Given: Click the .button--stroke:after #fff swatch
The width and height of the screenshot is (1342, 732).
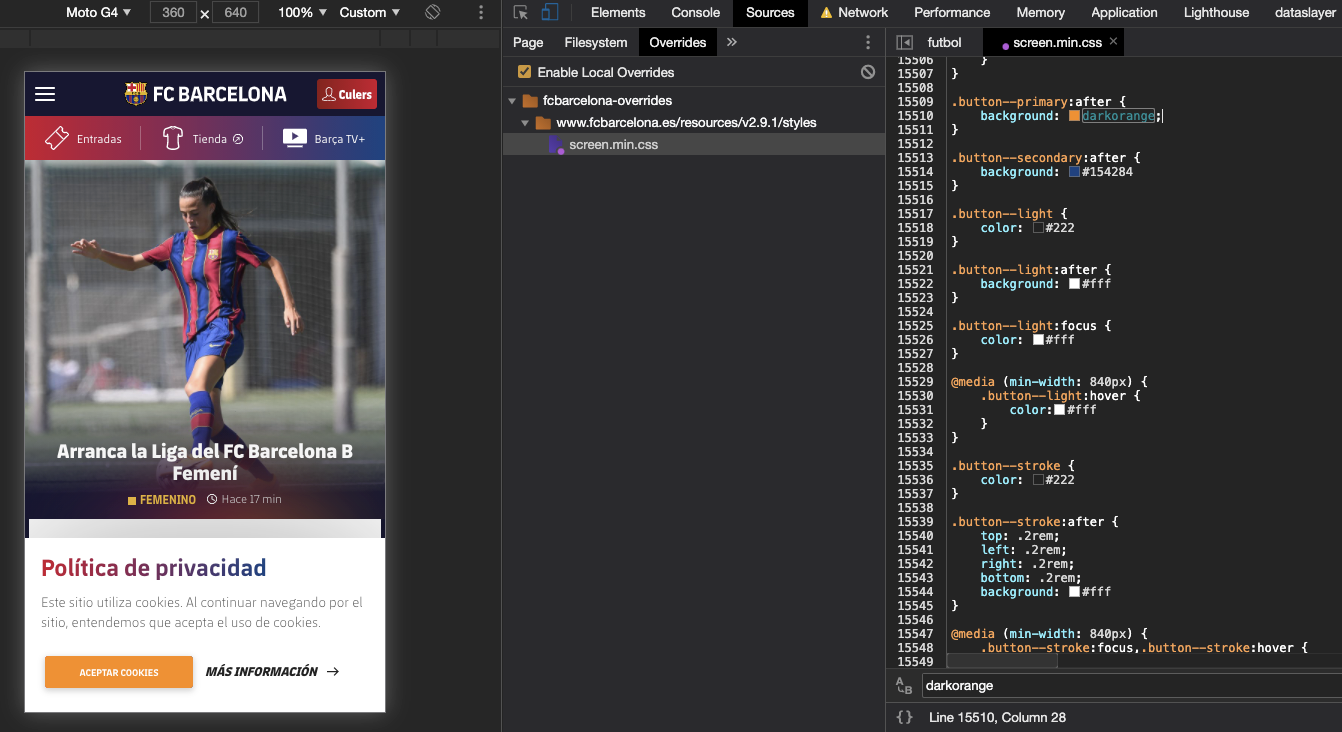Looking at the screenshot, I should coord(1074,592).
